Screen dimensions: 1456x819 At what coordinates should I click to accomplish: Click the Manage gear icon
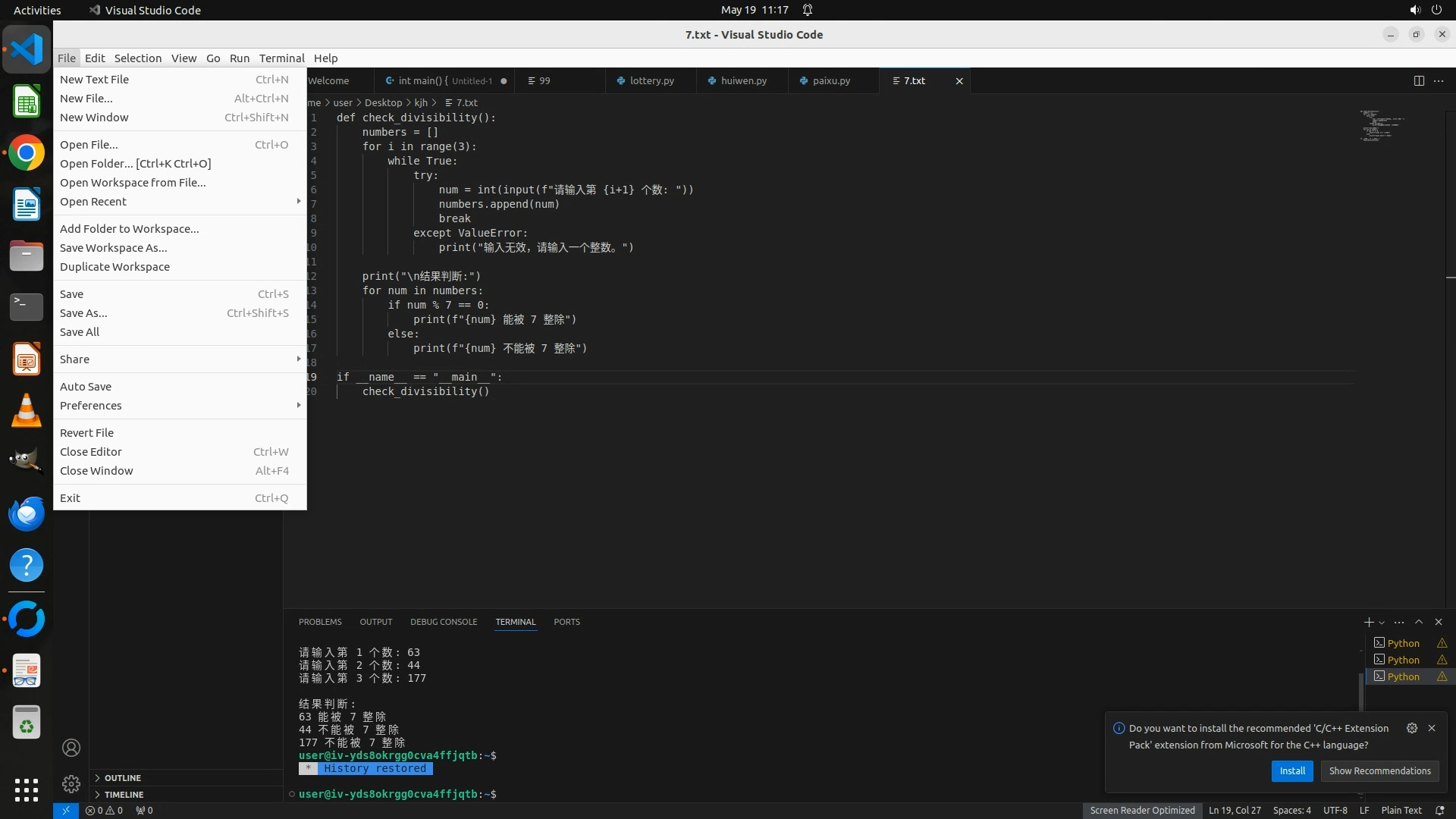pyautogui.click(x=71, y=783)
